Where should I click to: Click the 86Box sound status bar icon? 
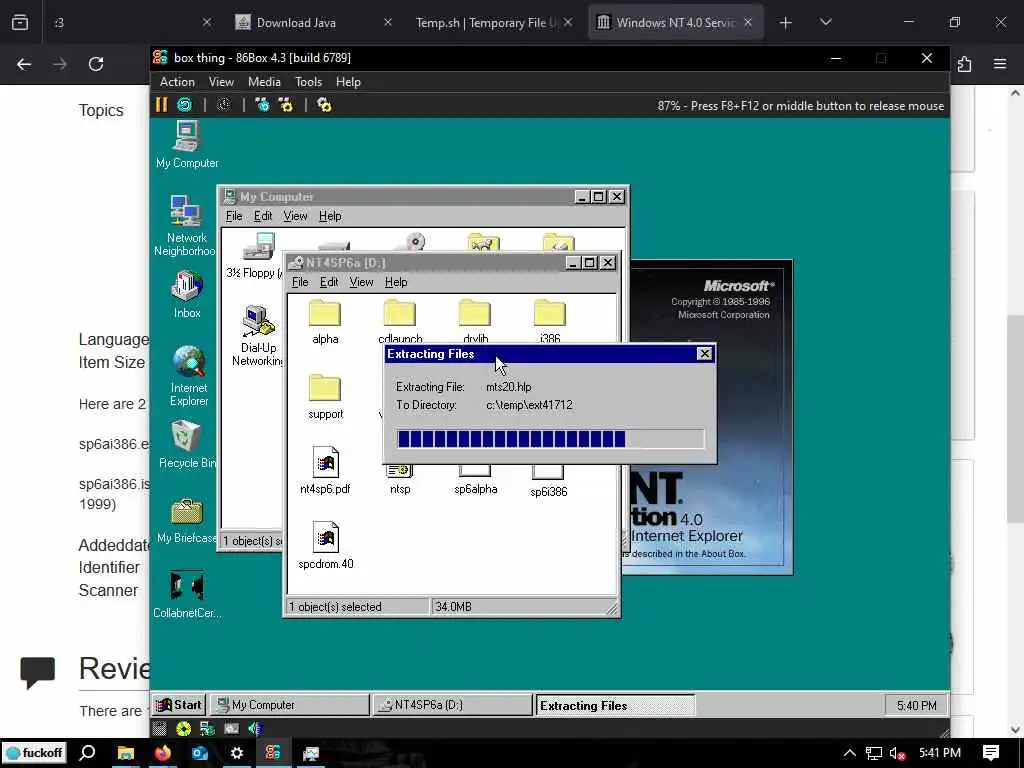(255, 729)
